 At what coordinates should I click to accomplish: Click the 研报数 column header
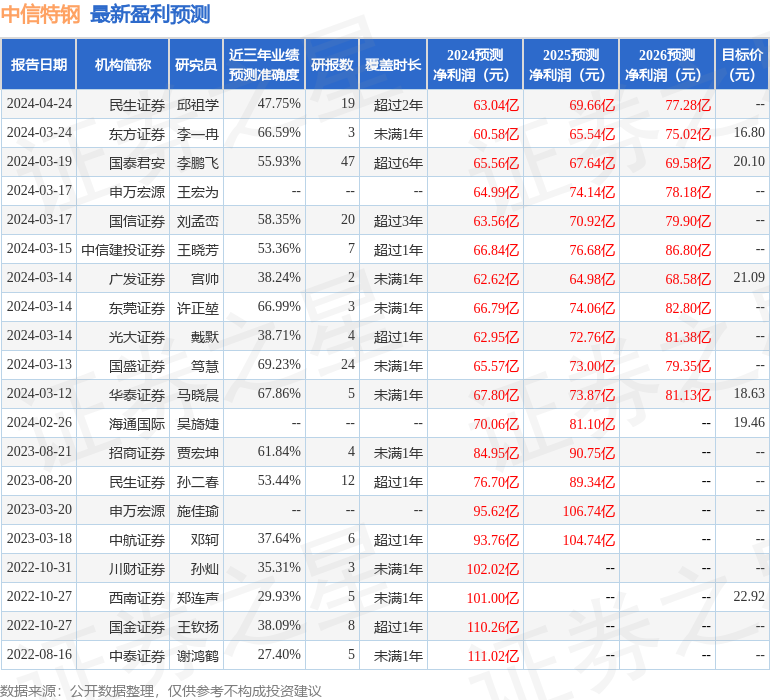click(x=332, y=64)
